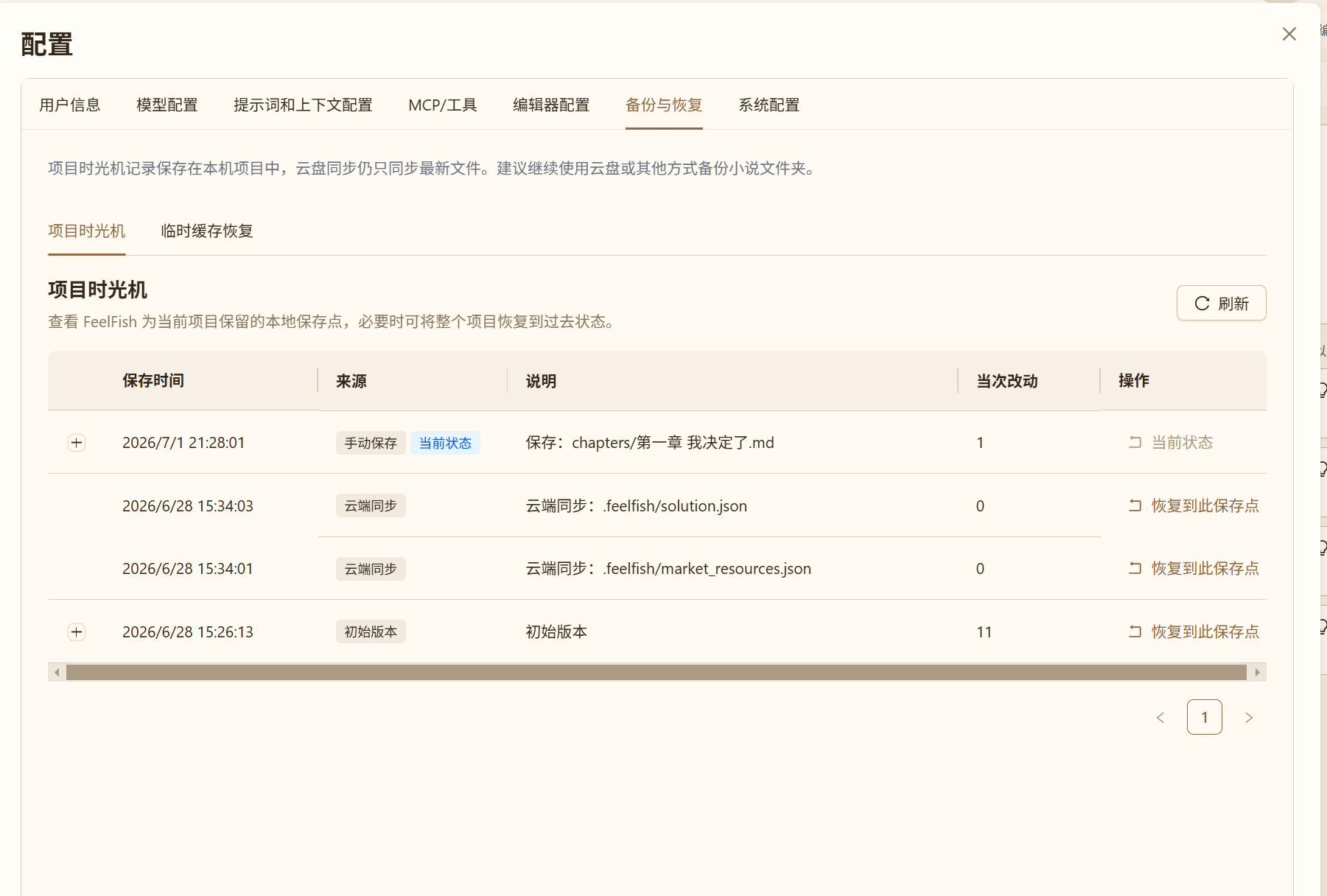Screen dimensions: 1327x896
Task: Open the 系统配置 tab
Action: pyautogui.click(x=769, y=105)
